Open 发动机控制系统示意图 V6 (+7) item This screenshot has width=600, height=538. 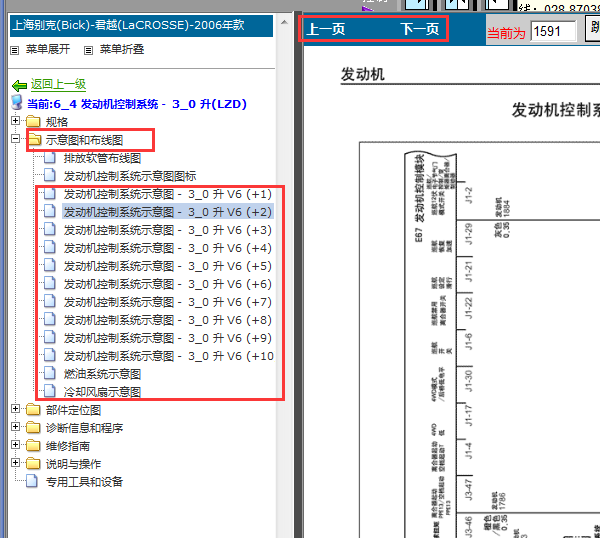pos(168,302)
